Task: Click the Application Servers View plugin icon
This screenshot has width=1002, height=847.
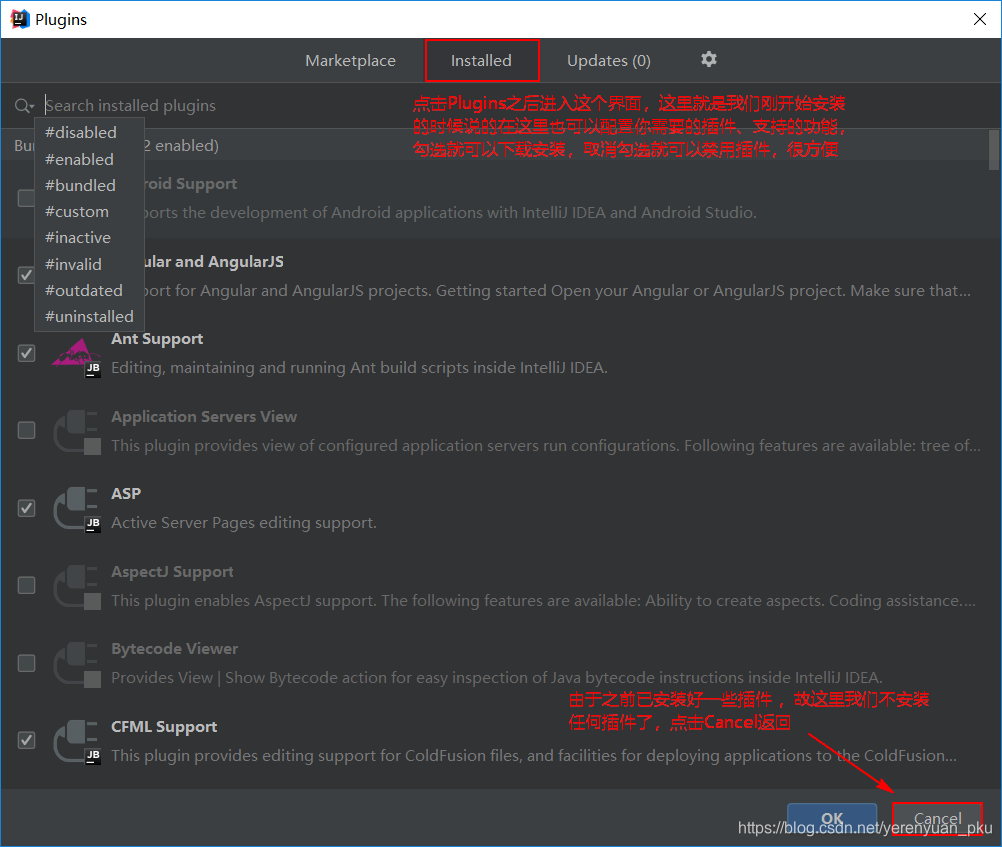Action: pos(76,432)
